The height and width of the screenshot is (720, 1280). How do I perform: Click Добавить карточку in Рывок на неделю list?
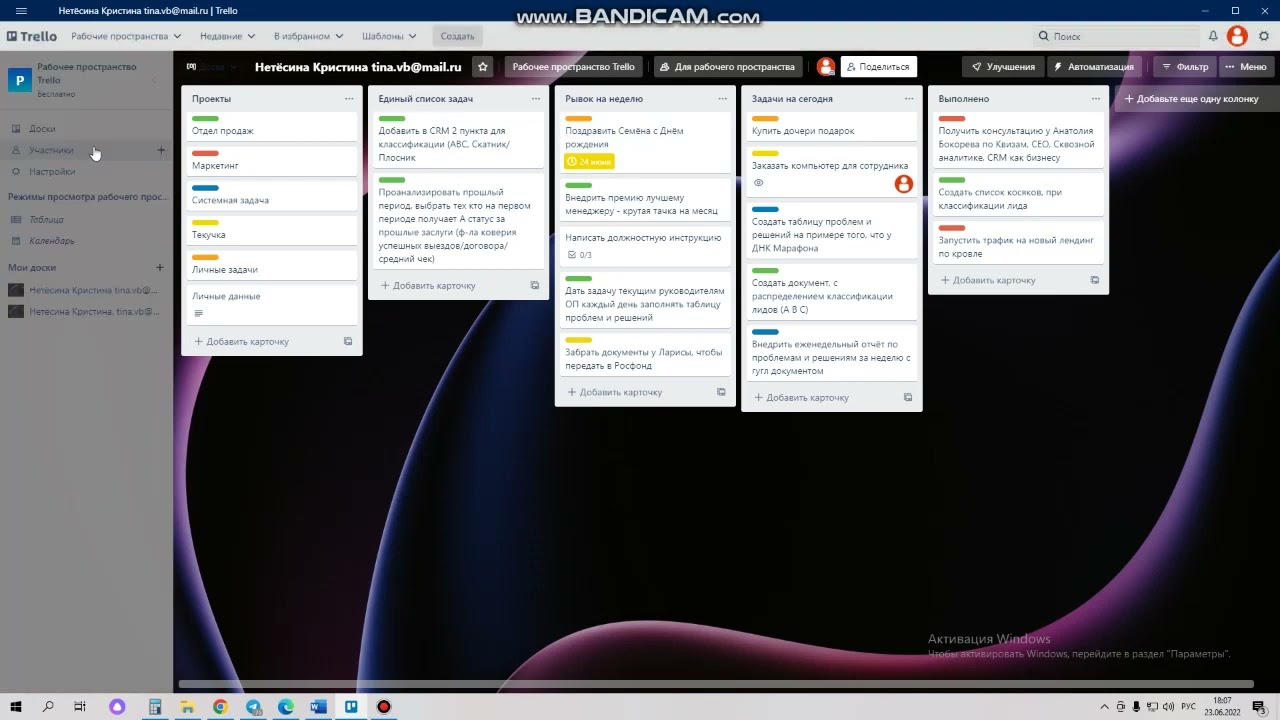coord(615,392)
